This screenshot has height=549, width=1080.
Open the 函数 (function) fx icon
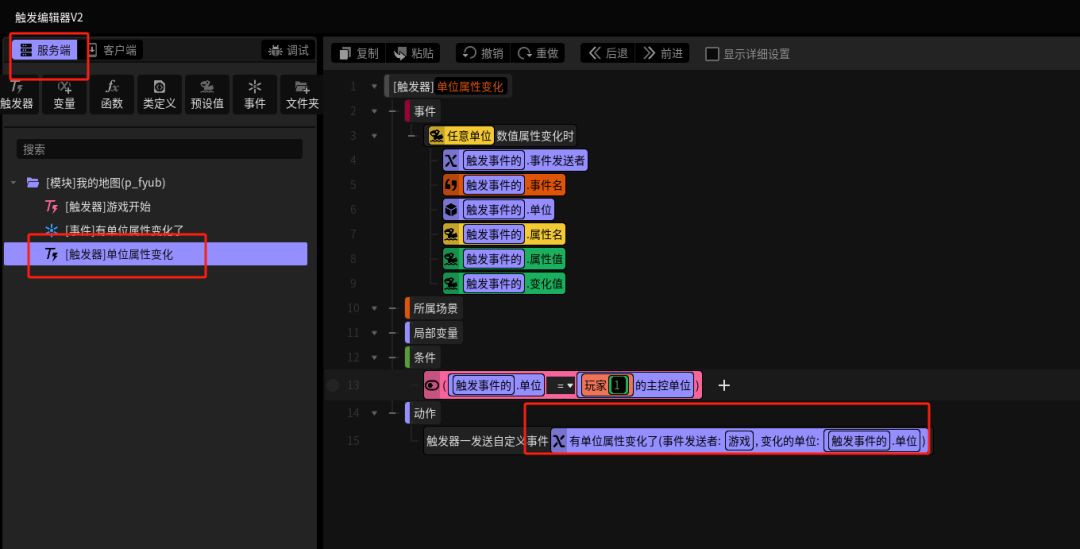(112, 94)
